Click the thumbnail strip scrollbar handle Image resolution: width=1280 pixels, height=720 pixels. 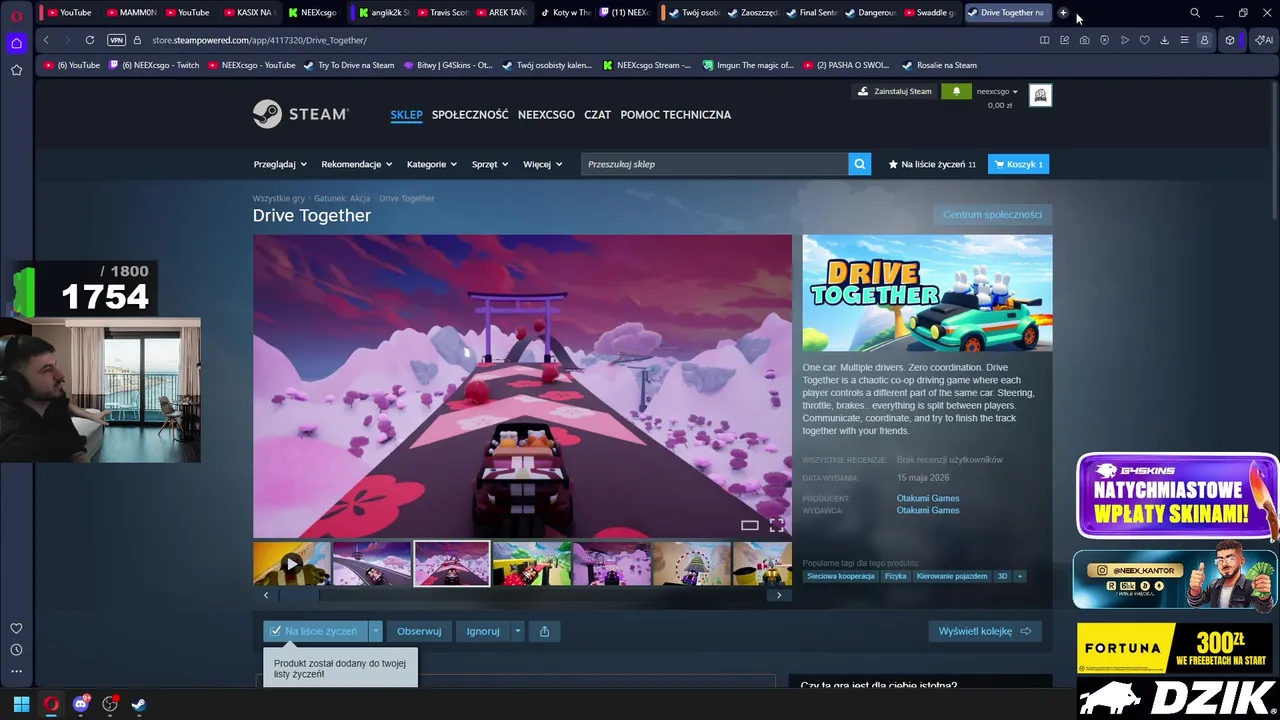click(299, 595)
